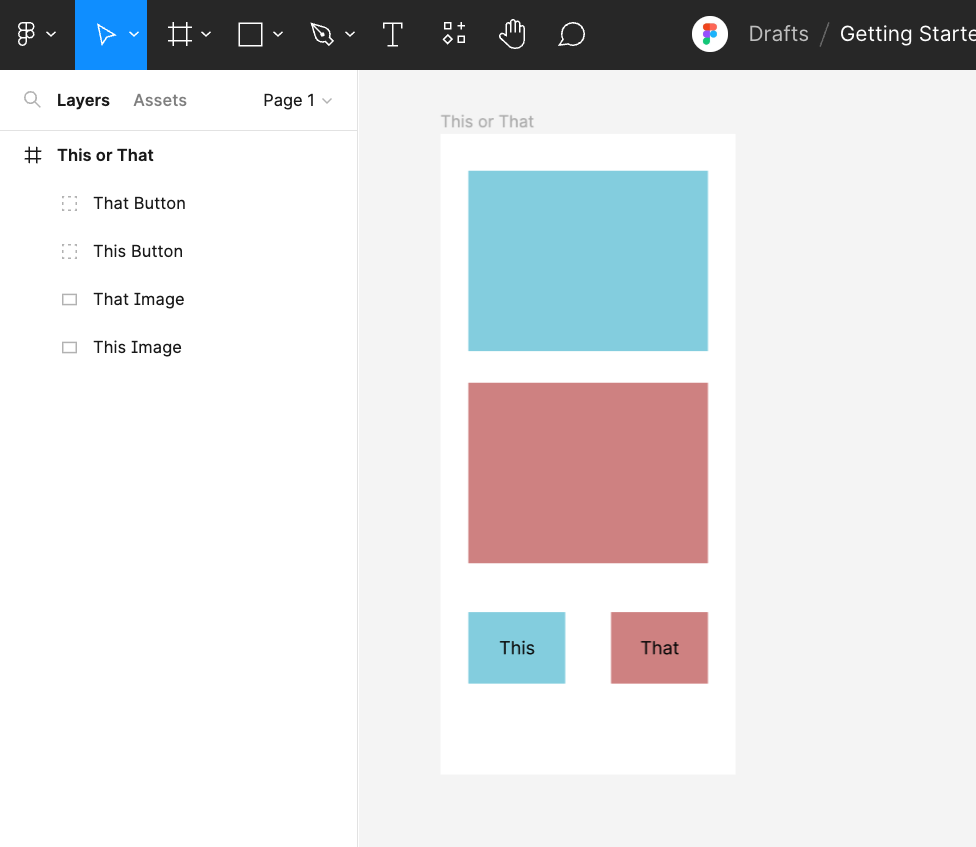
Task: Click the Drafts breadcrumb link
Action: click(x=778, y=34)
